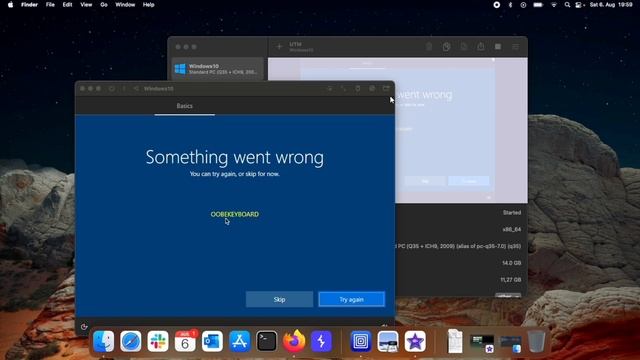The height and width of the screenshot is (360, 640).
Task: Click the Try again button
Action: (x=351, y=299)
